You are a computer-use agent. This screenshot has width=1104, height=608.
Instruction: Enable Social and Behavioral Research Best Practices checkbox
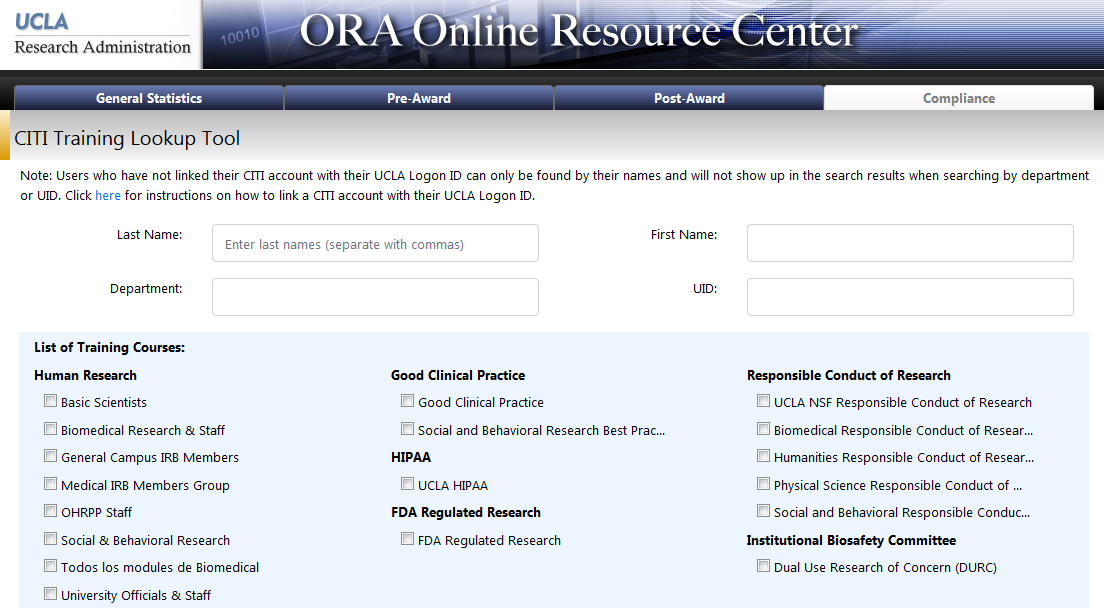[407, 429]
